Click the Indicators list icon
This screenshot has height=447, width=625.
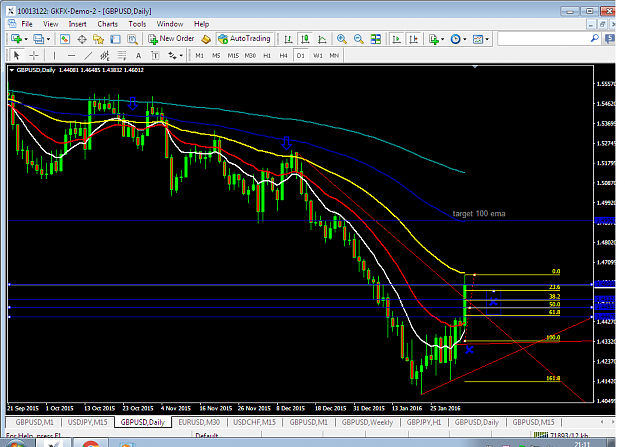(434, 39)
